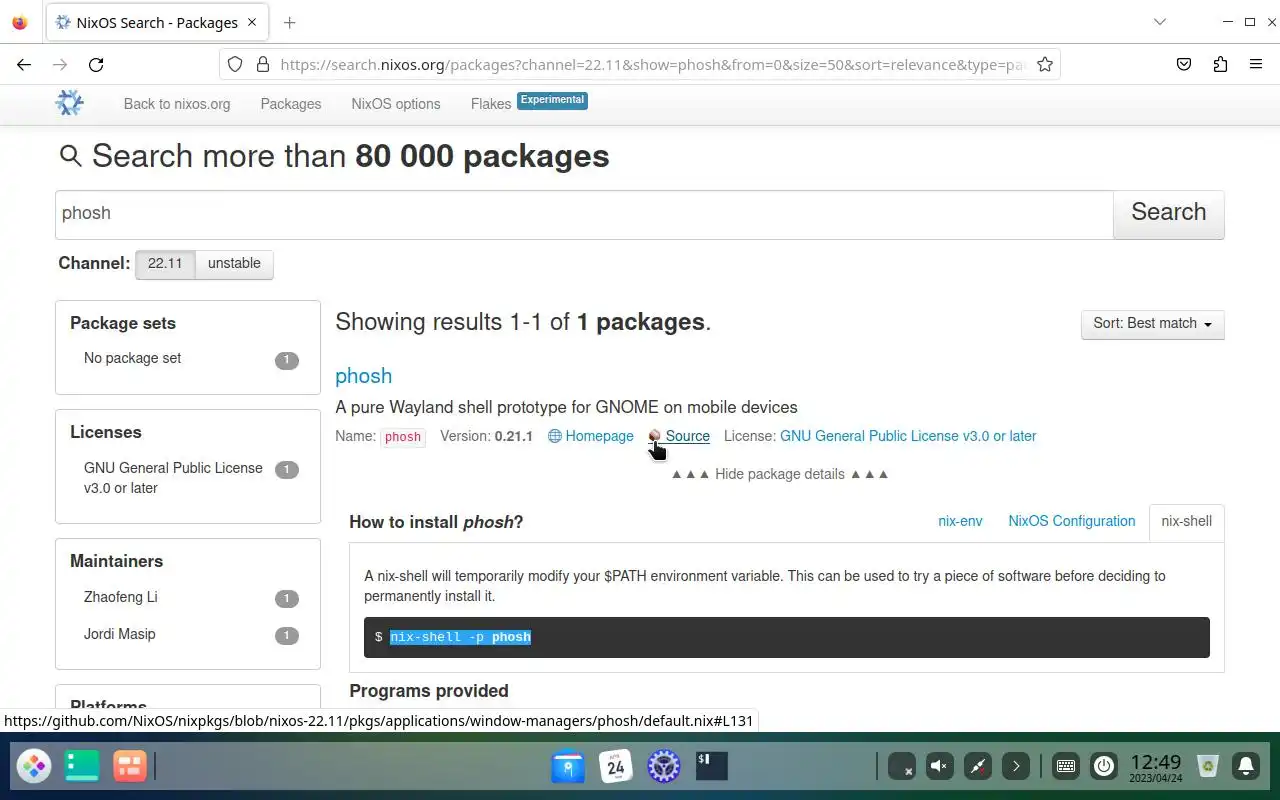Open the NixOS options navigation item
1280x800 pixels.
pos(396,104)
